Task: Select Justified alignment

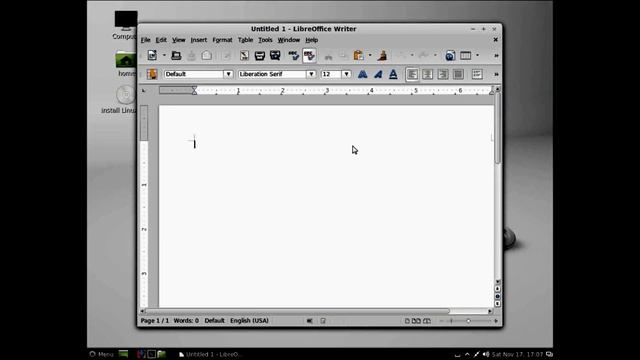Action: [458, 74]
